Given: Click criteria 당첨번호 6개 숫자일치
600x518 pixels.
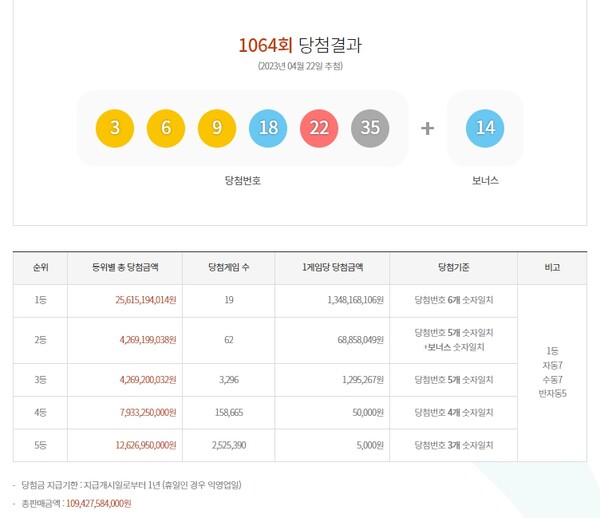Looking at the screenshot, I should [x=453, y=300].
